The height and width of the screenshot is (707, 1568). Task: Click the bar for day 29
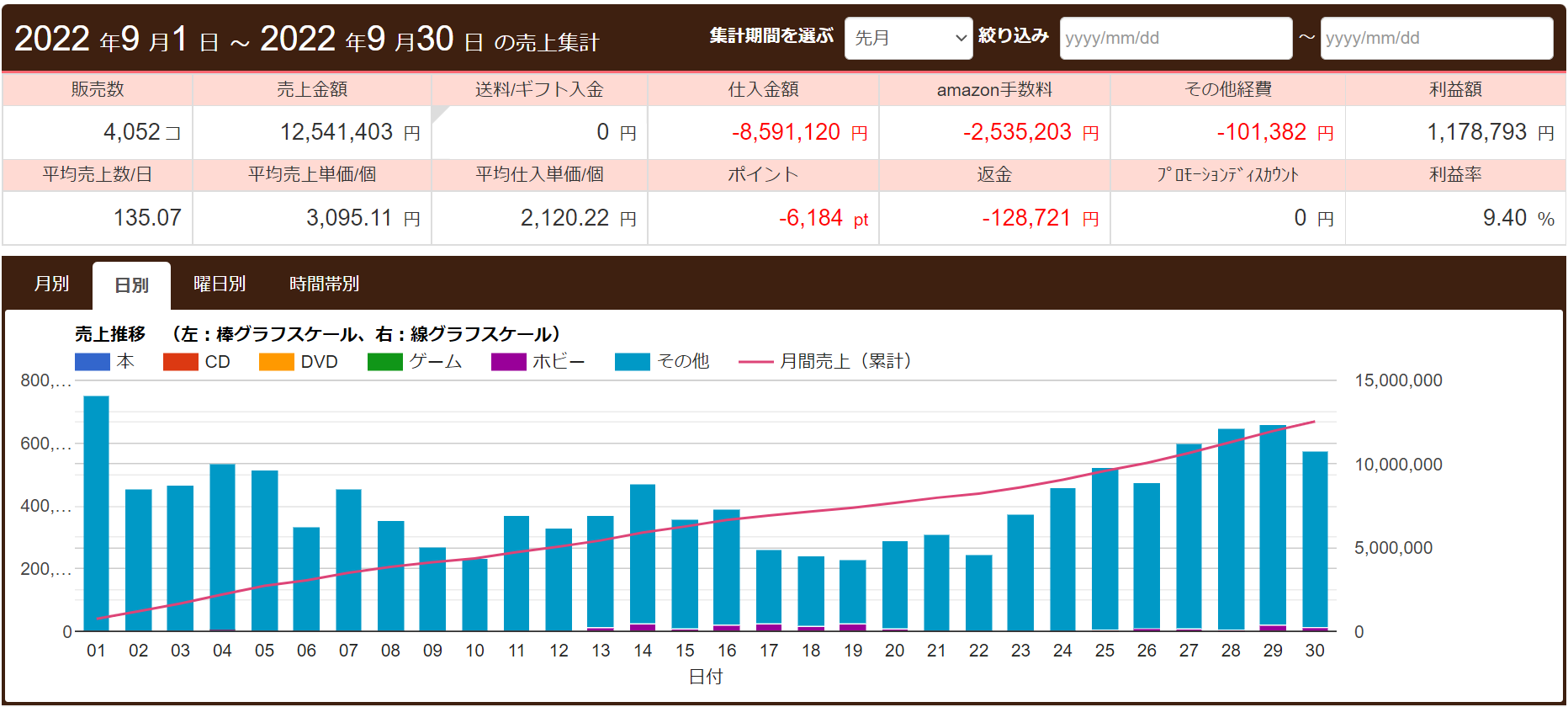(1273, 526)
